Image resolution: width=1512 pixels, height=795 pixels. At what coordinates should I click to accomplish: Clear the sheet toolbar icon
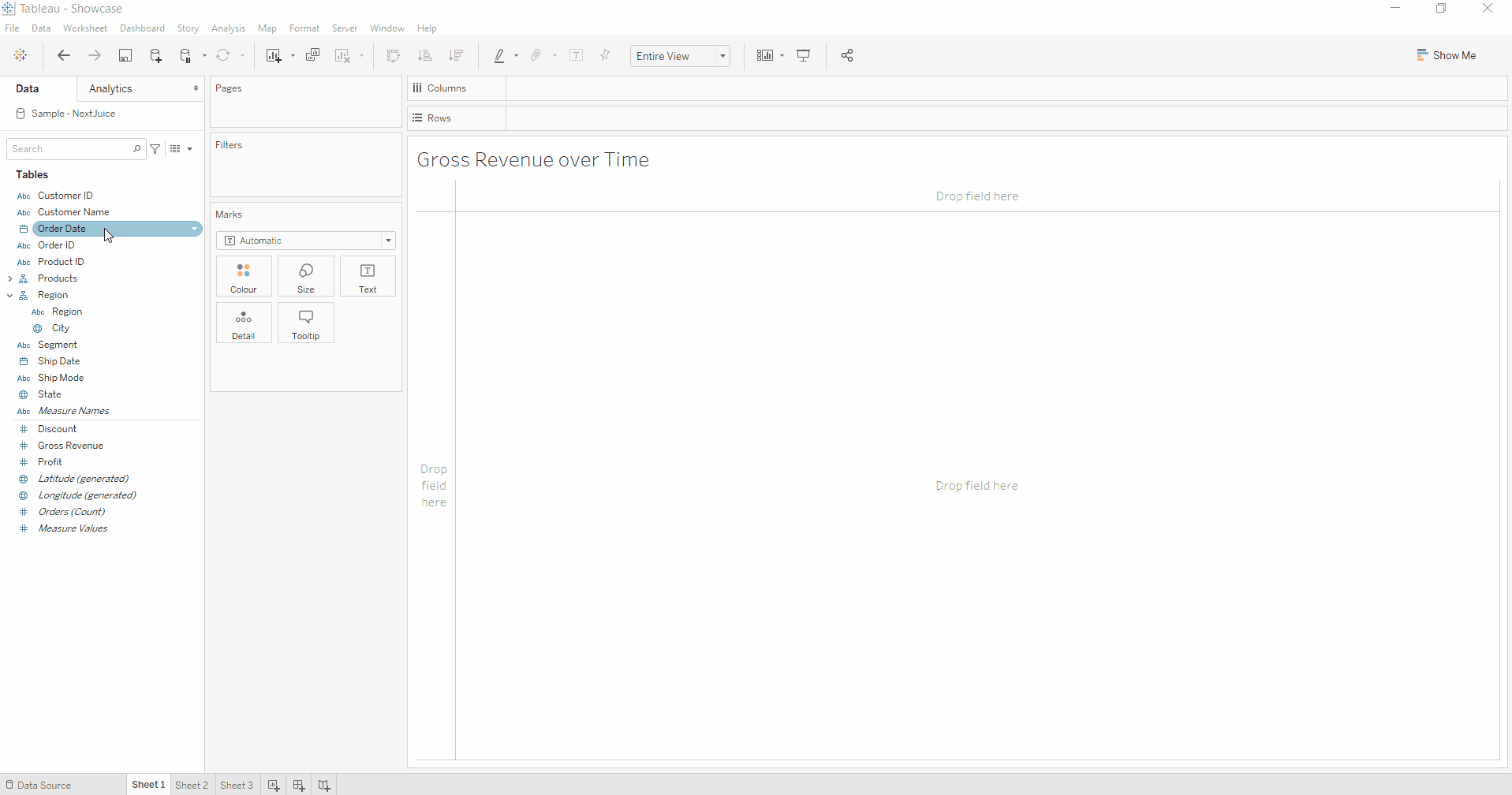tap(342, 55)
